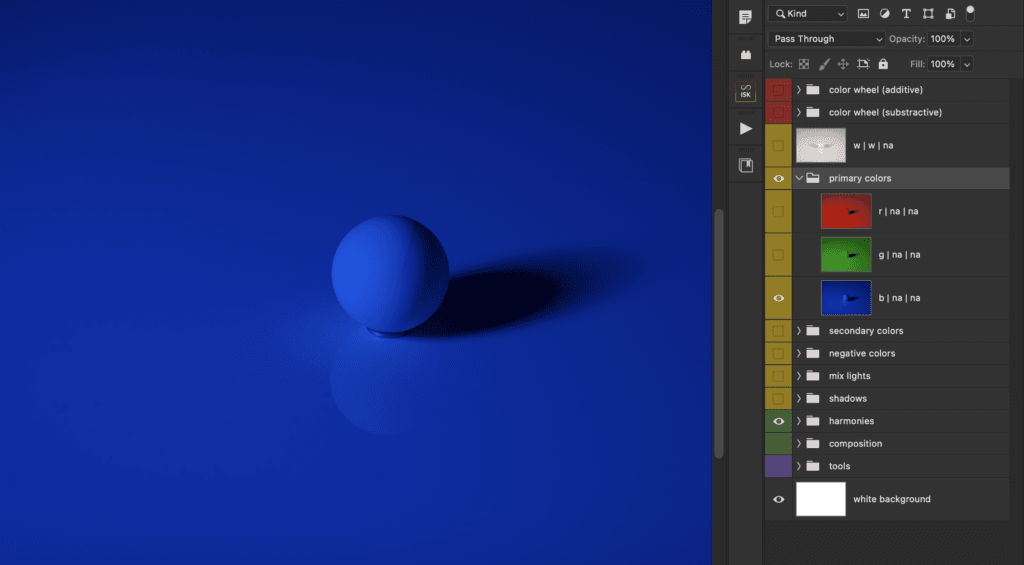Select the green g | na | na thumbnail

tap(846, 255)
